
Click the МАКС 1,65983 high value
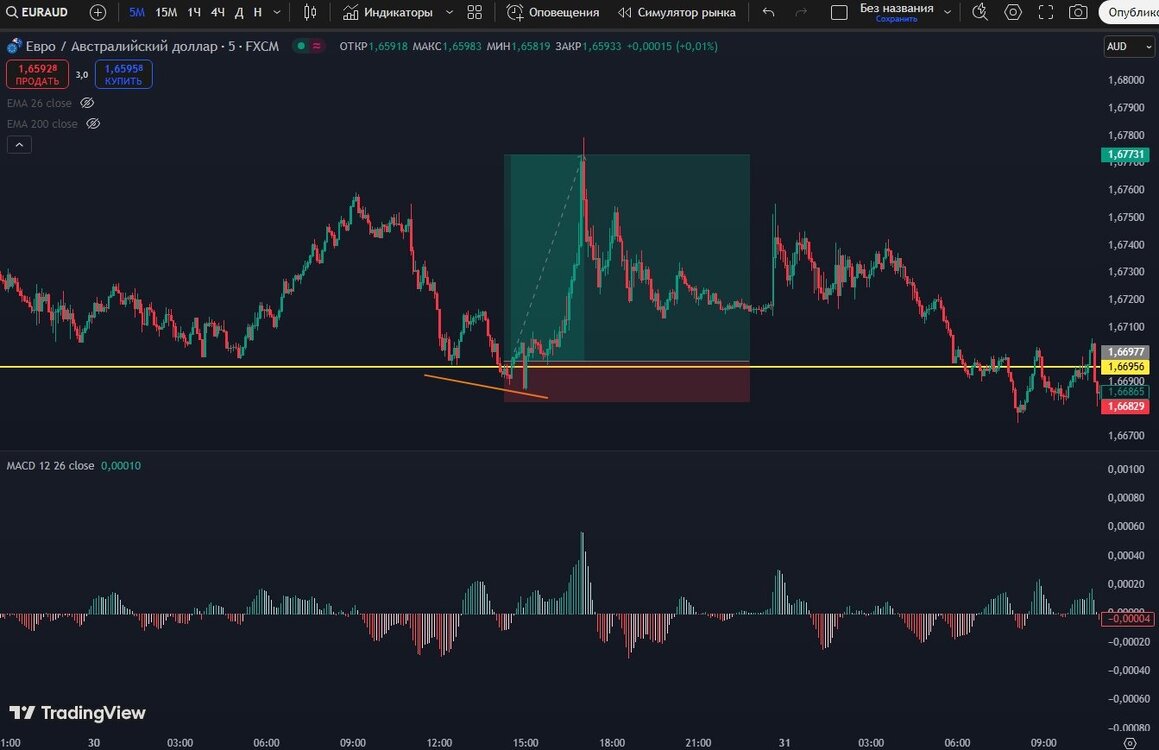446,46
